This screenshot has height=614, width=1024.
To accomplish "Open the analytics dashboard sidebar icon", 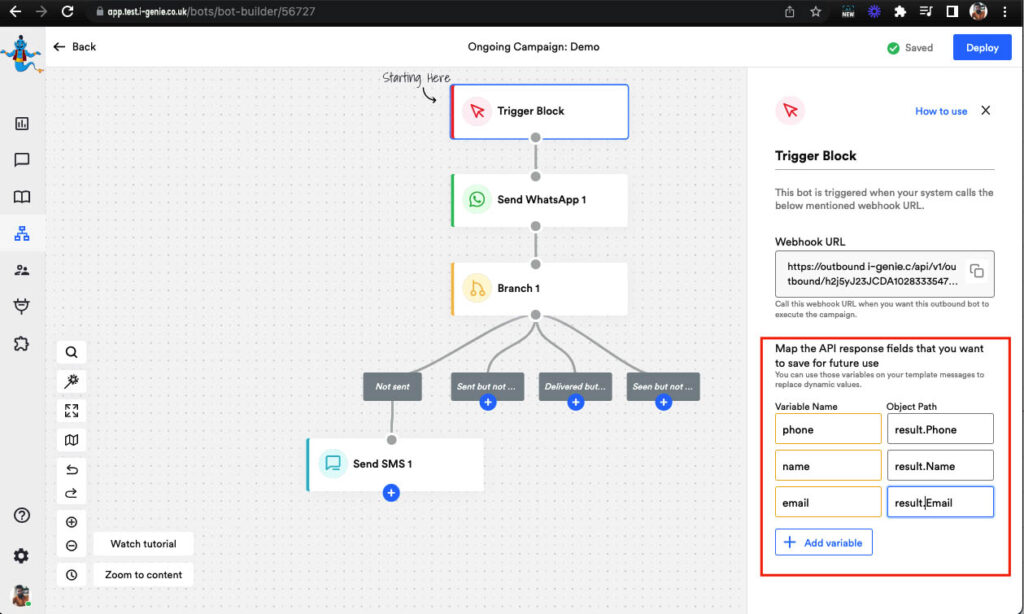I will [x=22, y=124].
